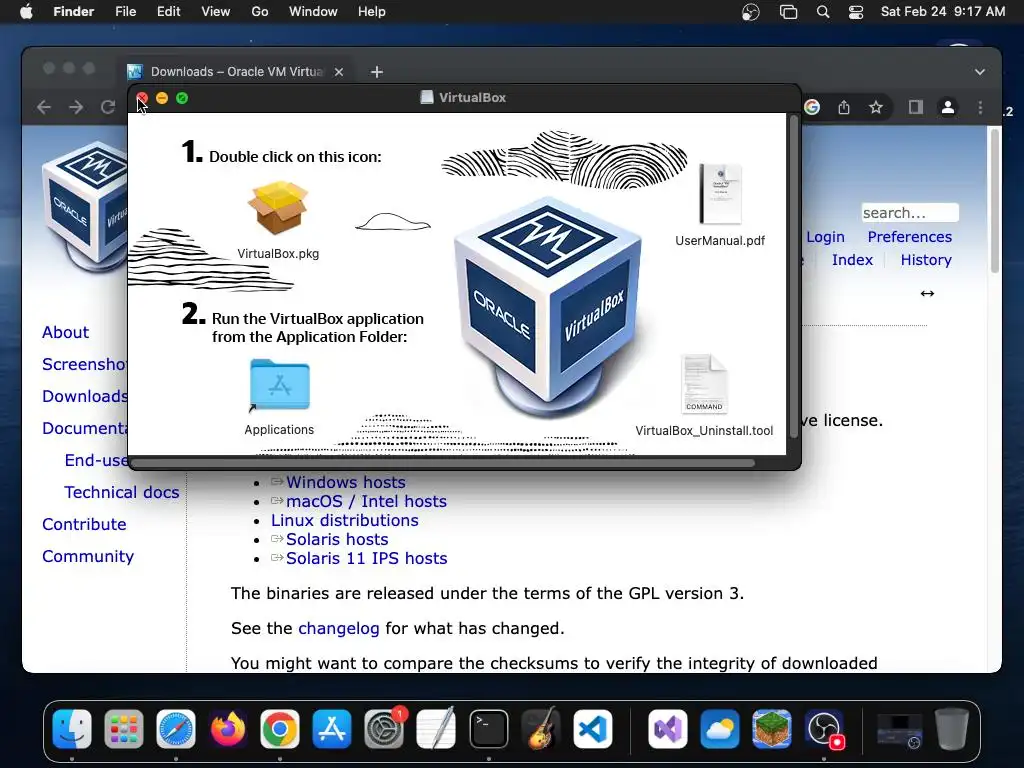The height and width of the screenshot is (768, 1024).
Task: Open the App Store from the Dock
Action: pyautogui.click(x=332, y=728)
